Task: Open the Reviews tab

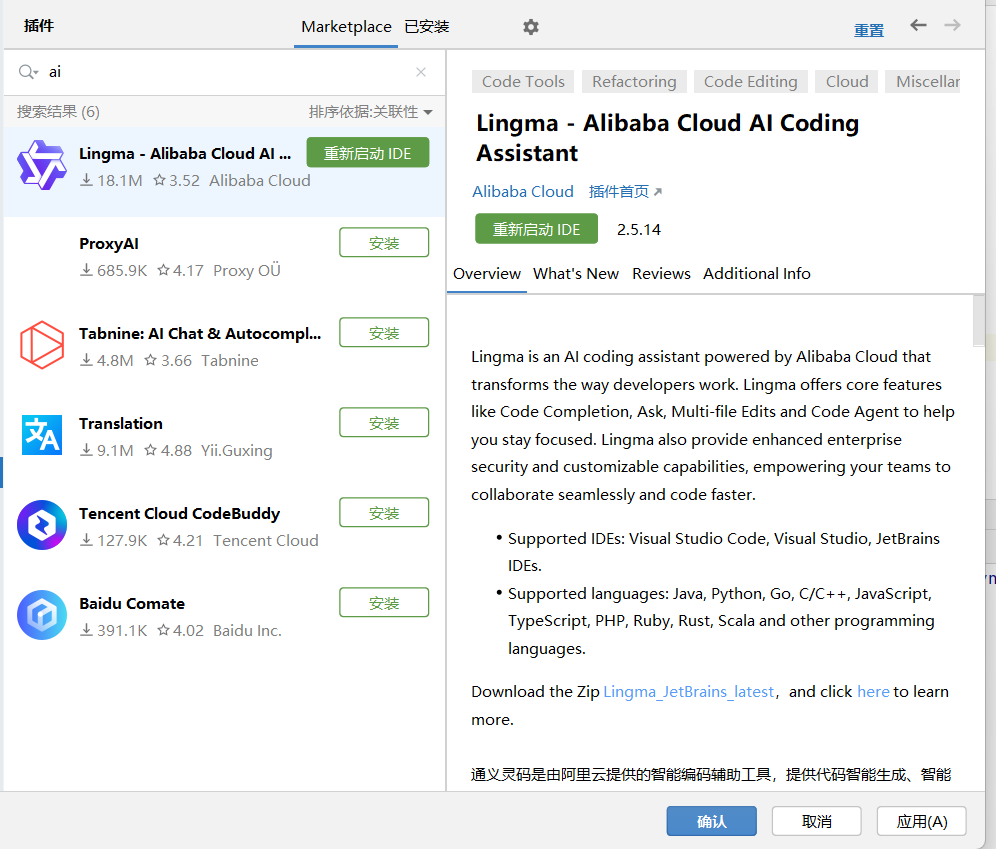Action: (661, 274)
